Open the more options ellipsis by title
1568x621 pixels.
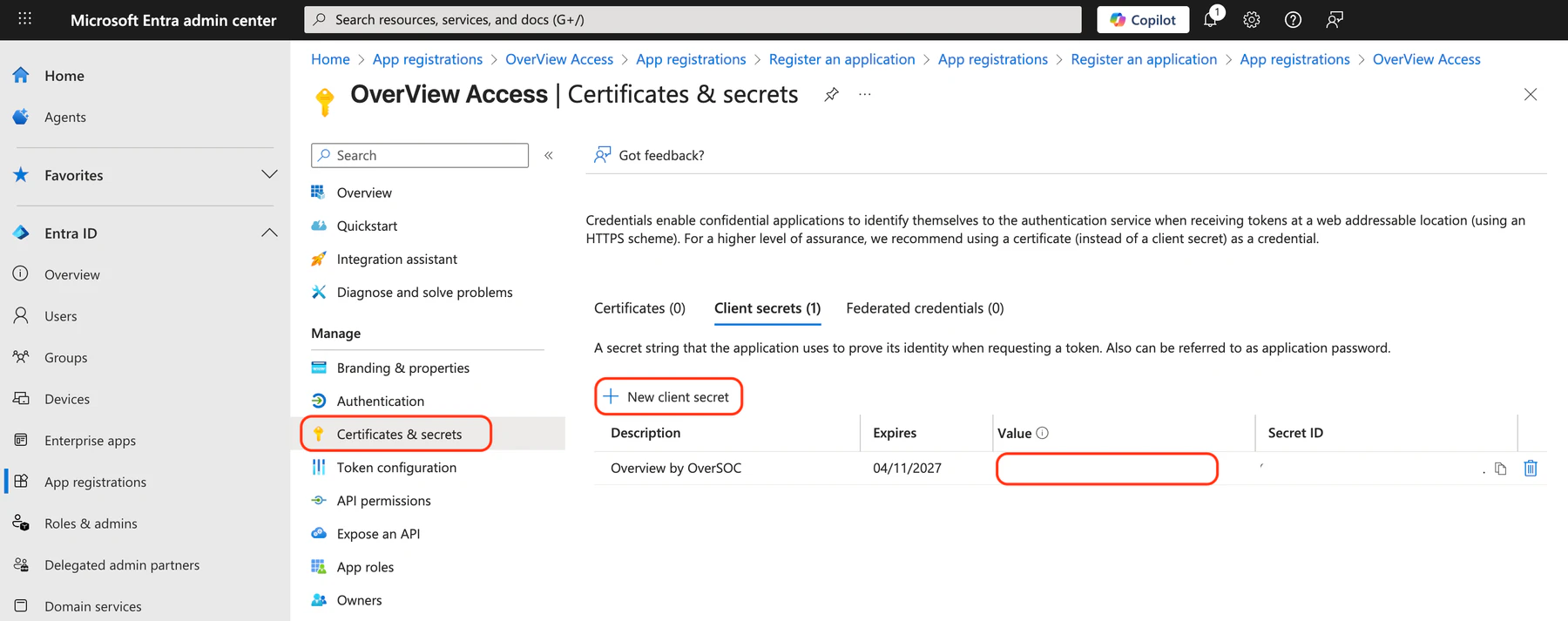[x=864, y=94]
